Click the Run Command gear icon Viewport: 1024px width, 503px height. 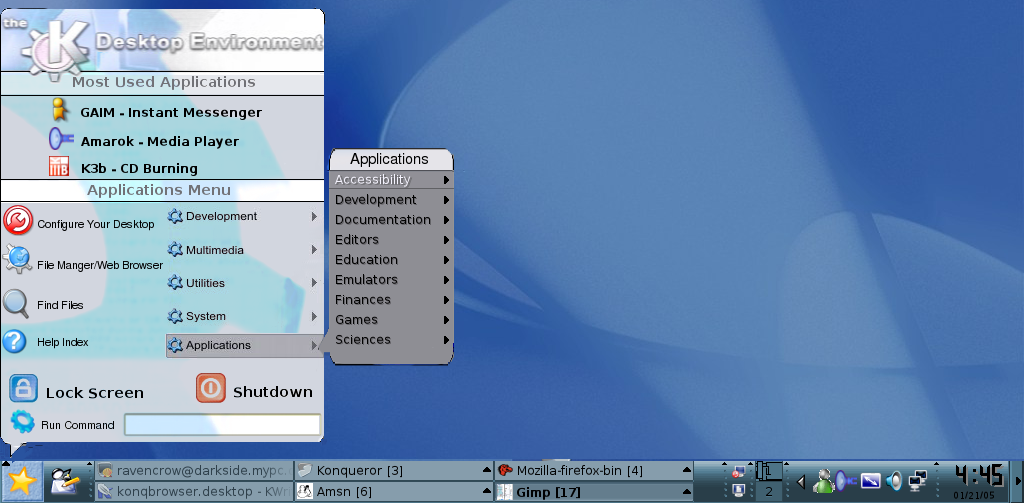click(x=23, y=422)
